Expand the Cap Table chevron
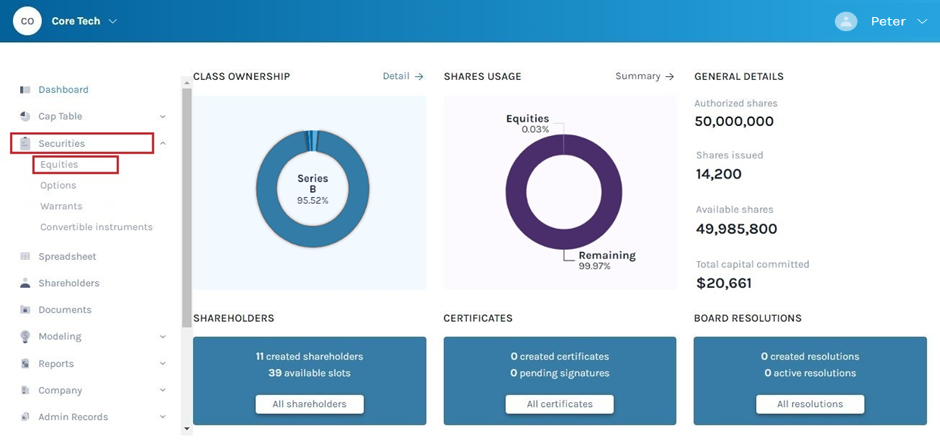The width and height of the screenshot is (940, 441). click(163, 117)
